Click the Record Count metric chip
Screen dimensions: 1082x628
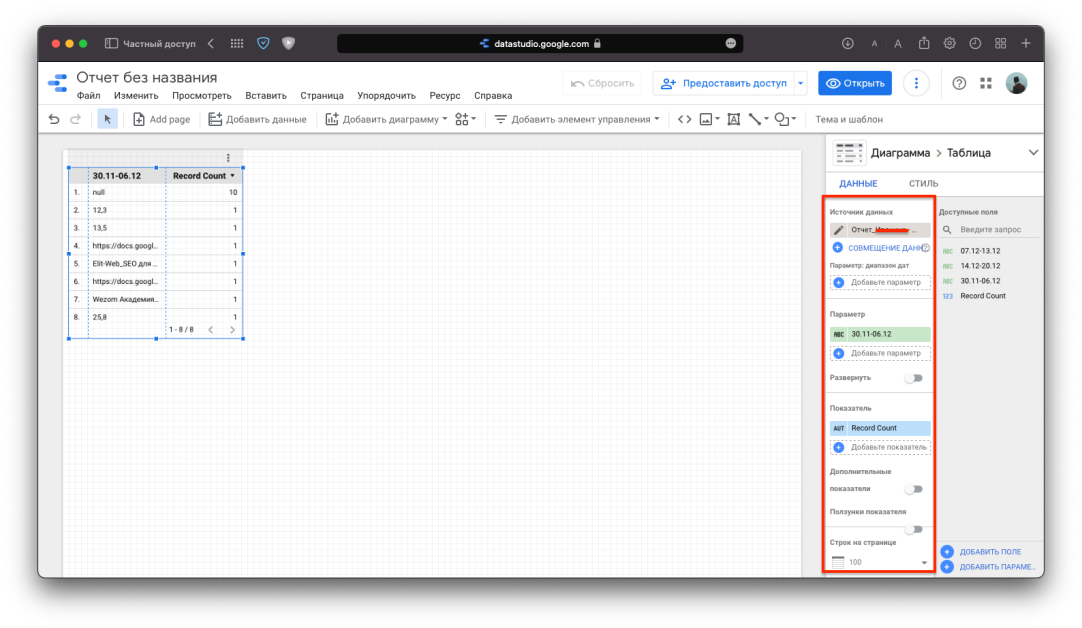(881, 428)
